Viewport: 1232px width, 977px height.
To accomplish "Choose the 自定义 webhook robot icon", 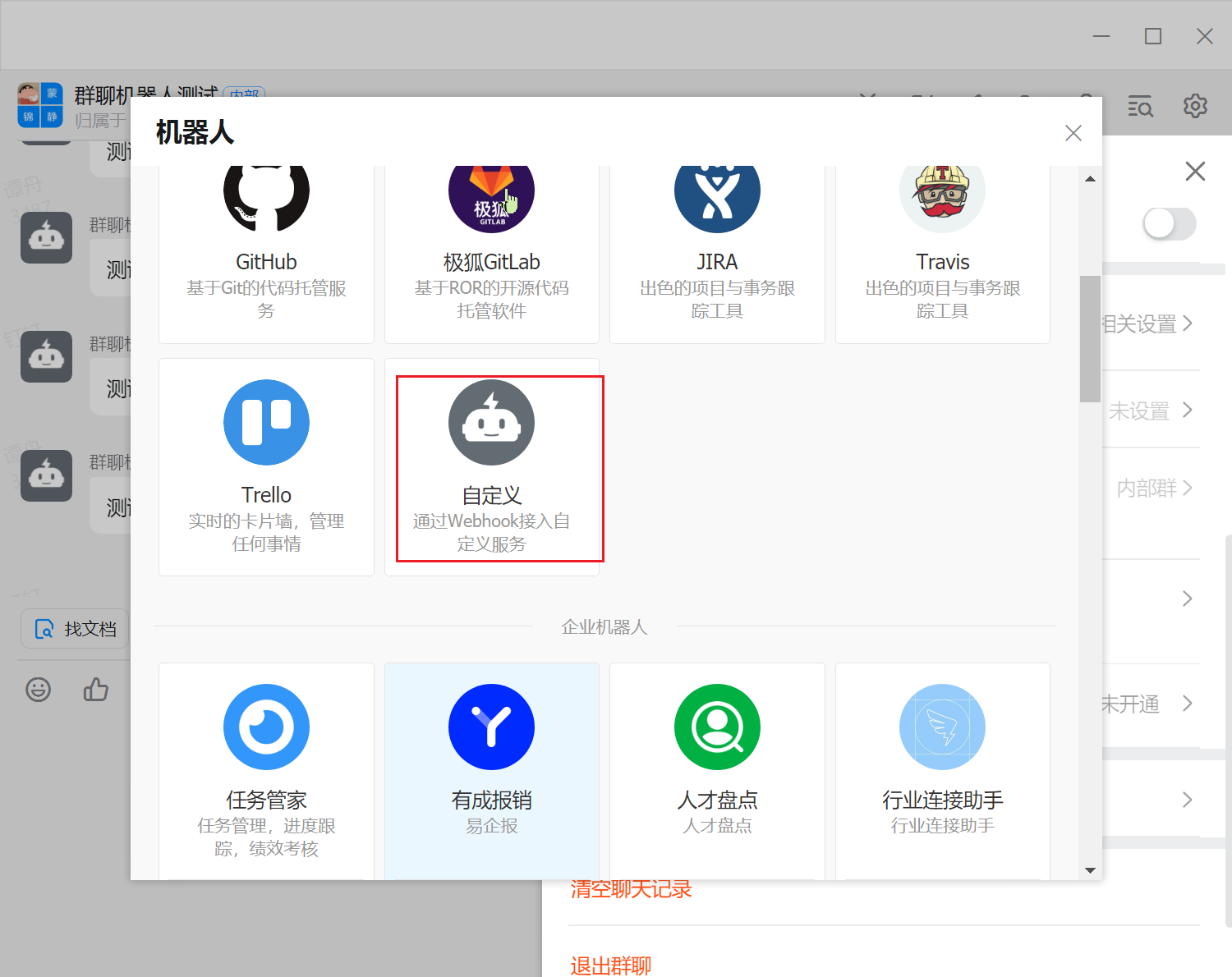I will point(491,422).
